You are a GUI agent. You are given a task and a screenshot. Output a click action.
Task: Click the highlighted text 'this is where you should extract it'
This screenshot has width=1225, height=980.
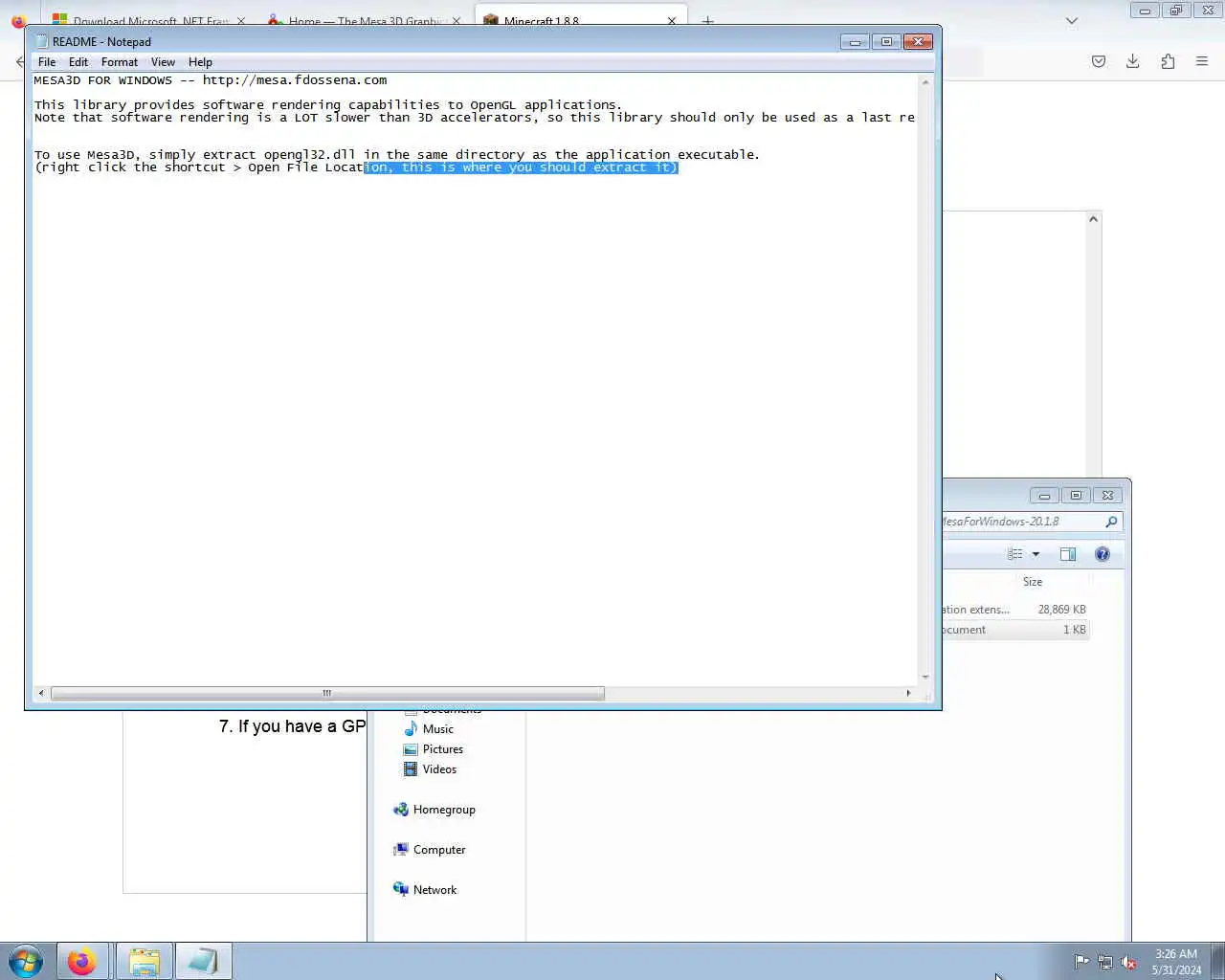pyautogui.click(x=538, y=167)
